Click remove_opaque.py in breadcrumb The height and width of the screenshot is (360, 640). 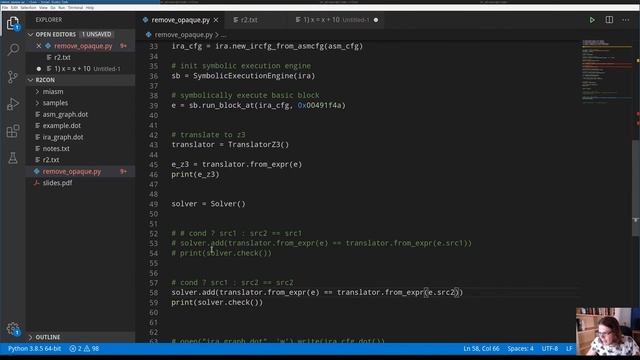tap(184, 35)
